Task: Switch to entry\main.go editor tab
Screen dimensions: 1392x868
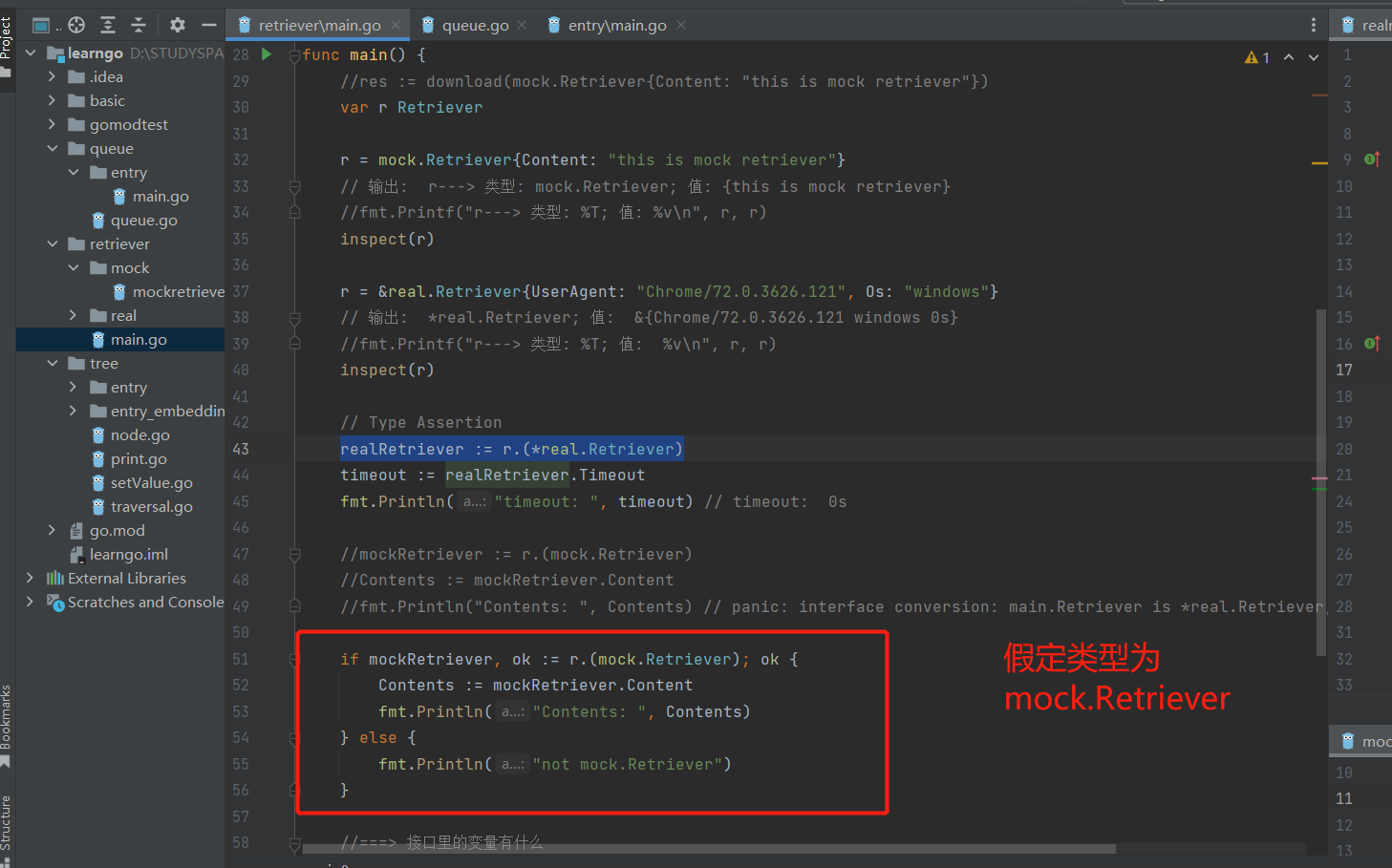Action: [617, 25]
